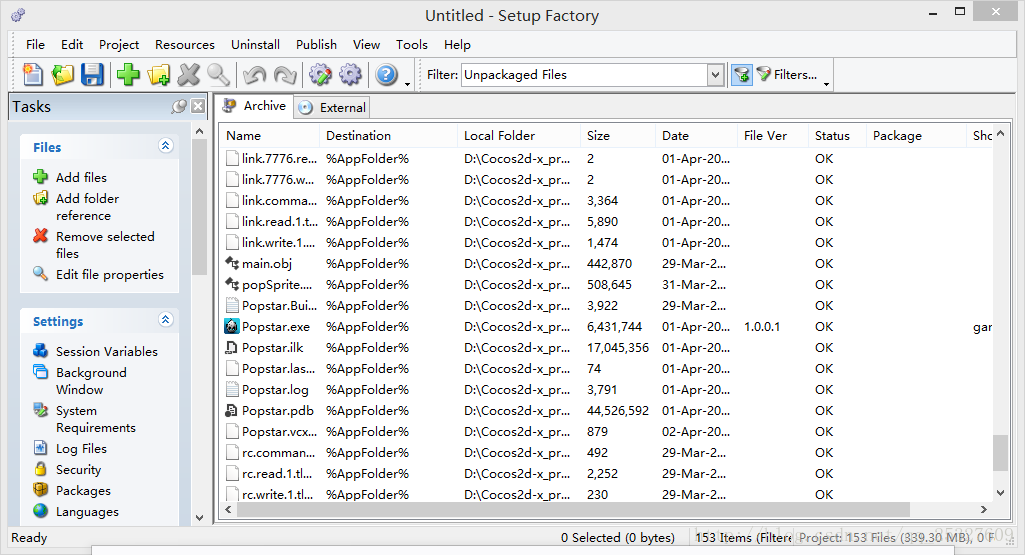Collapse the Files section in the Tasks pane
The image size is (1025, 555).
click(x=166, y=146)
